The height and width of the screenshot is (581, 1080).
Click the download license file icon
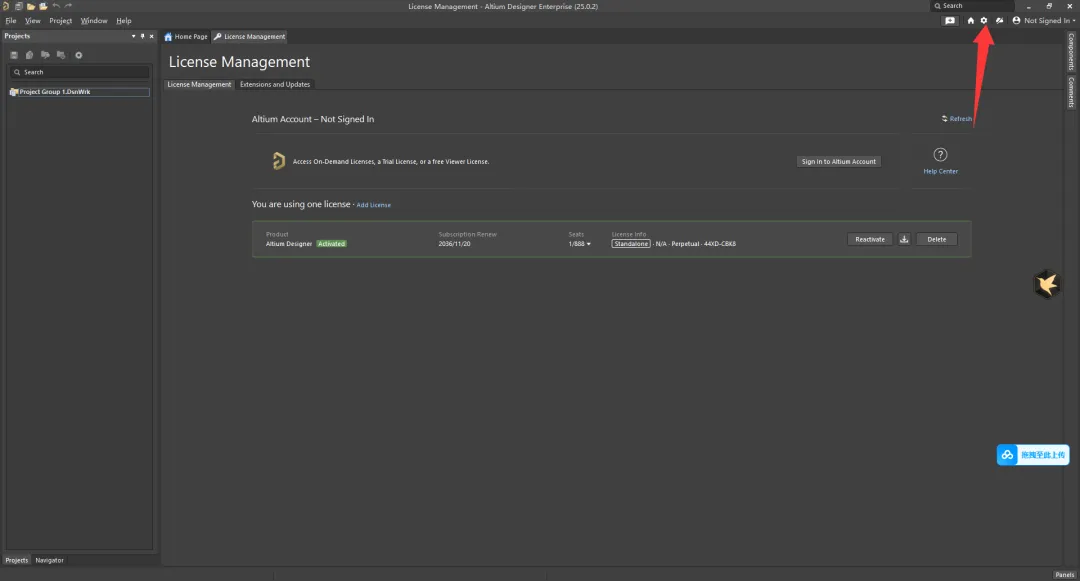pos(904,240)
